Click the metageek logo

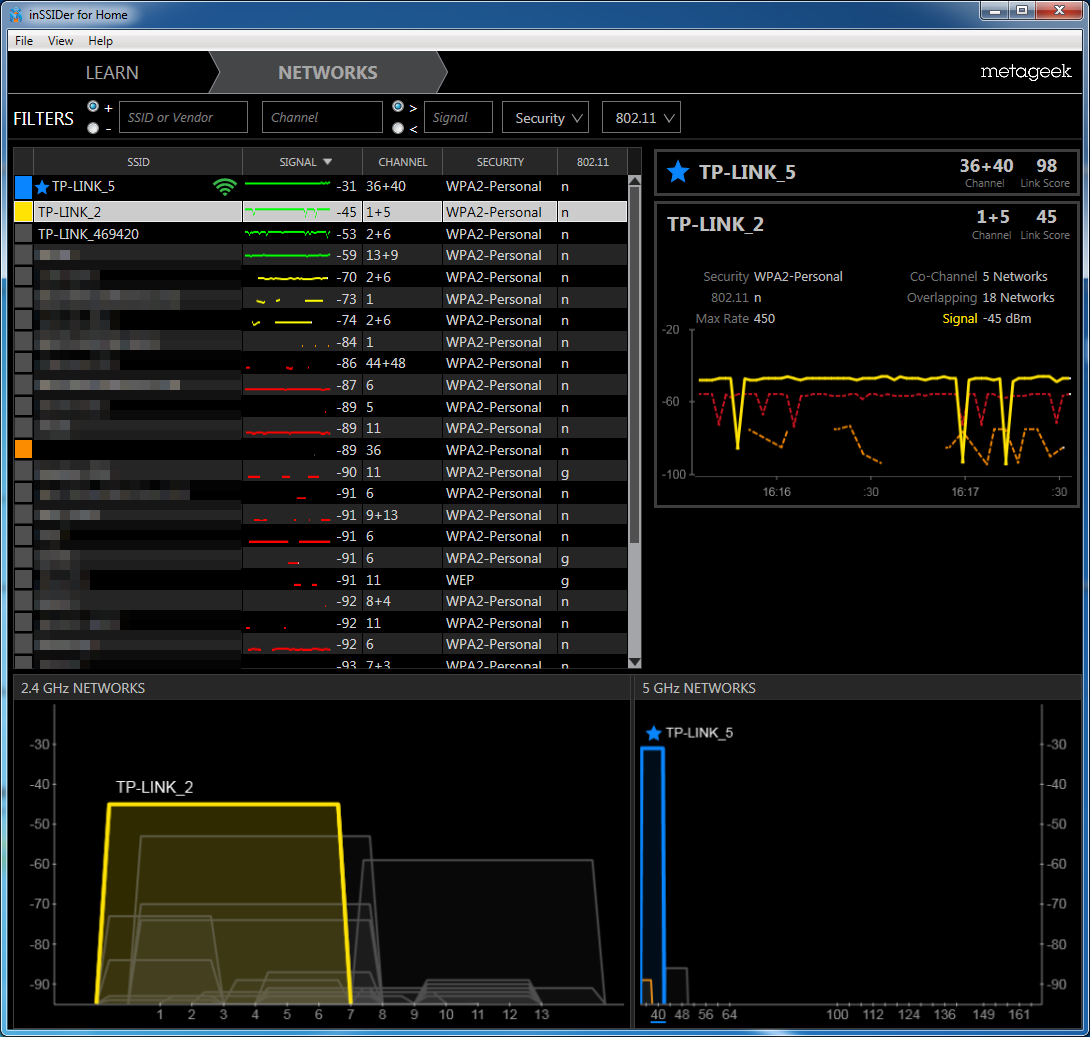[x=1025, y=71]
